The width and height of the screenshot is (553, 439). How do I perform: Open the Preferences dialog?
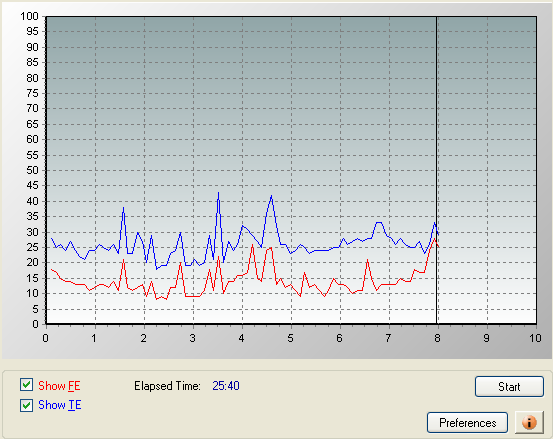(x=467, y=422)
